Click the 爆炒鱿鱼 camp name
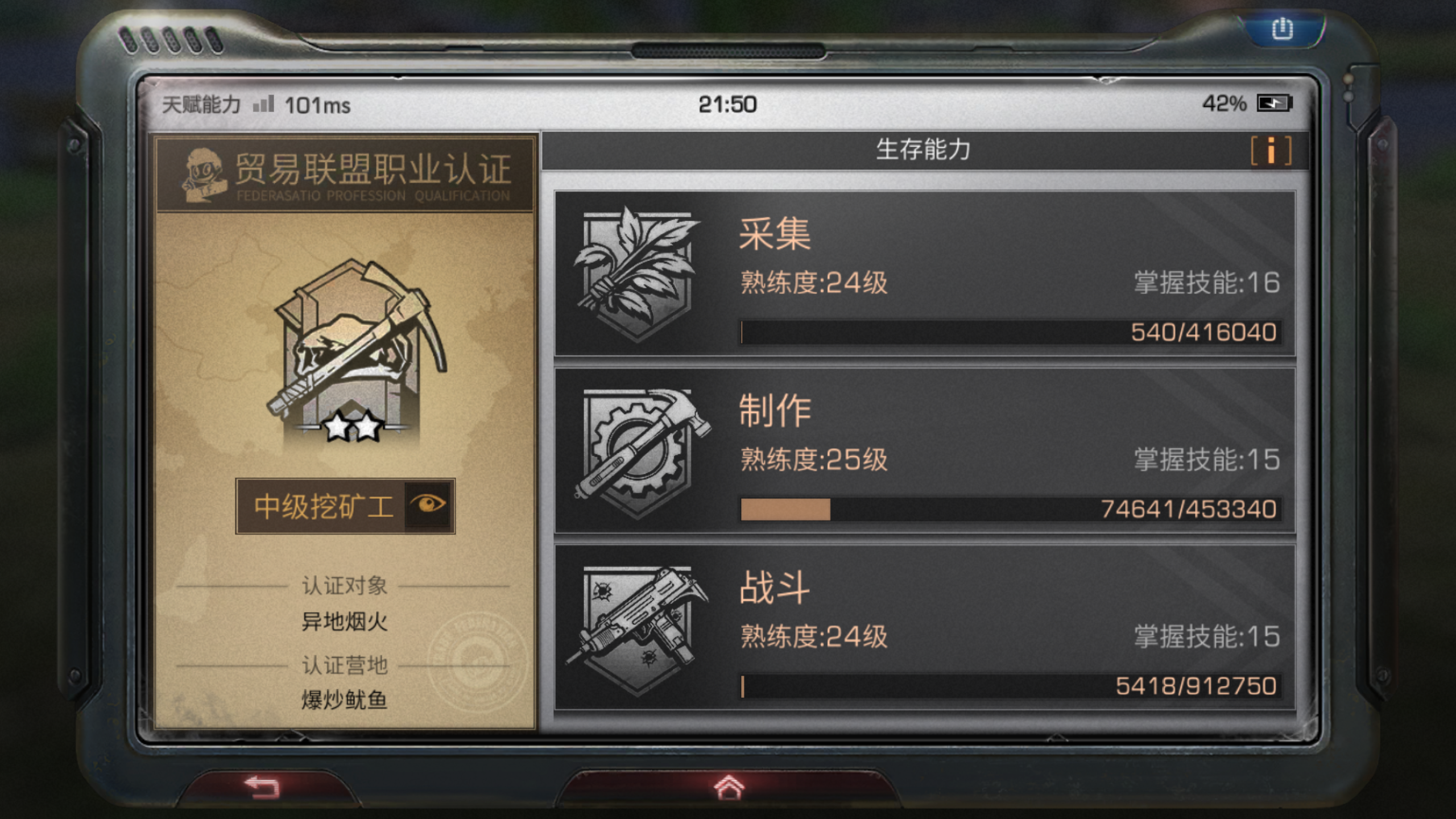 pos(345,700)
